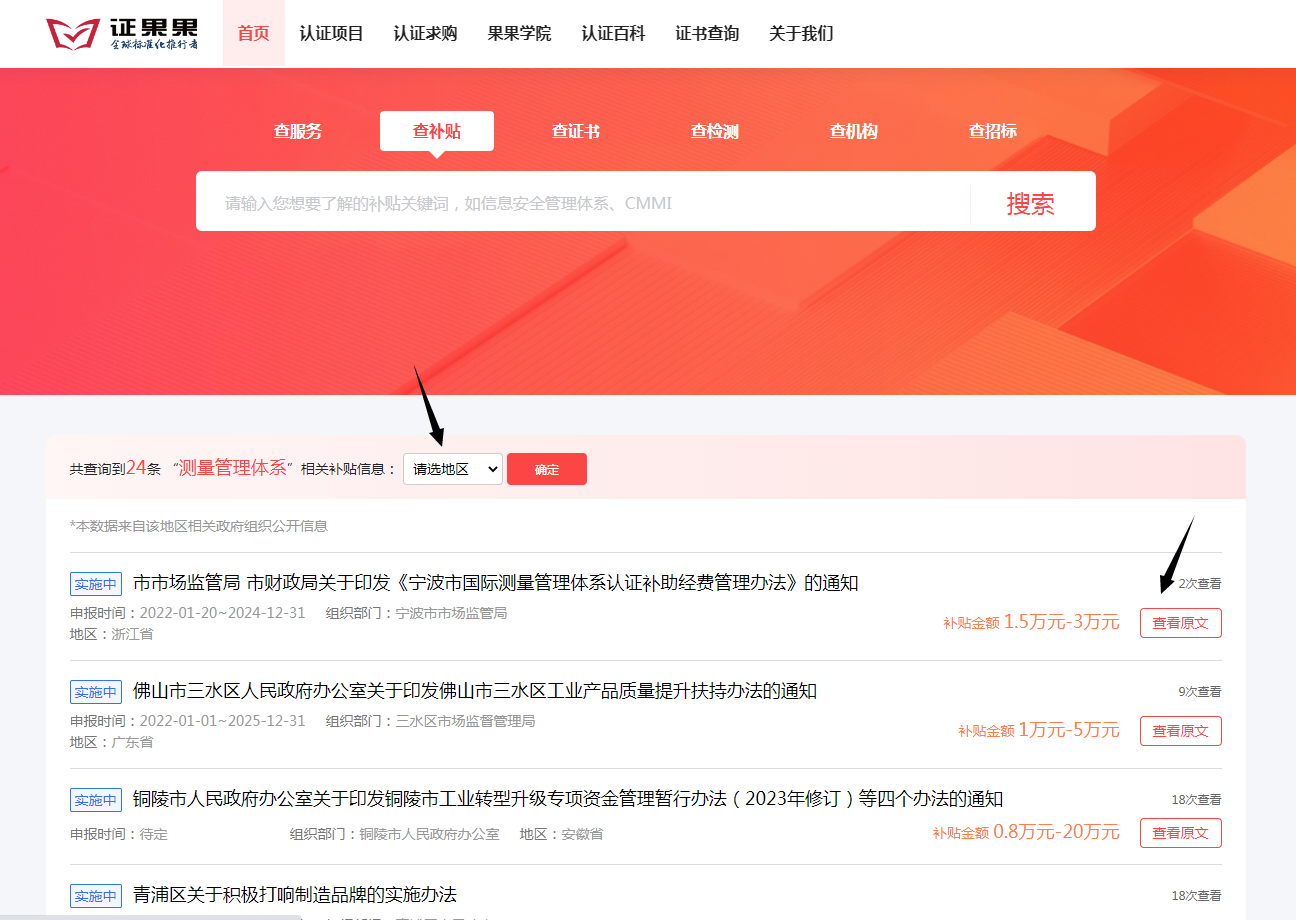Open 证书查询 in the top navigation
This screenshot has width=1296, height=920.
(x=707, y=34)
